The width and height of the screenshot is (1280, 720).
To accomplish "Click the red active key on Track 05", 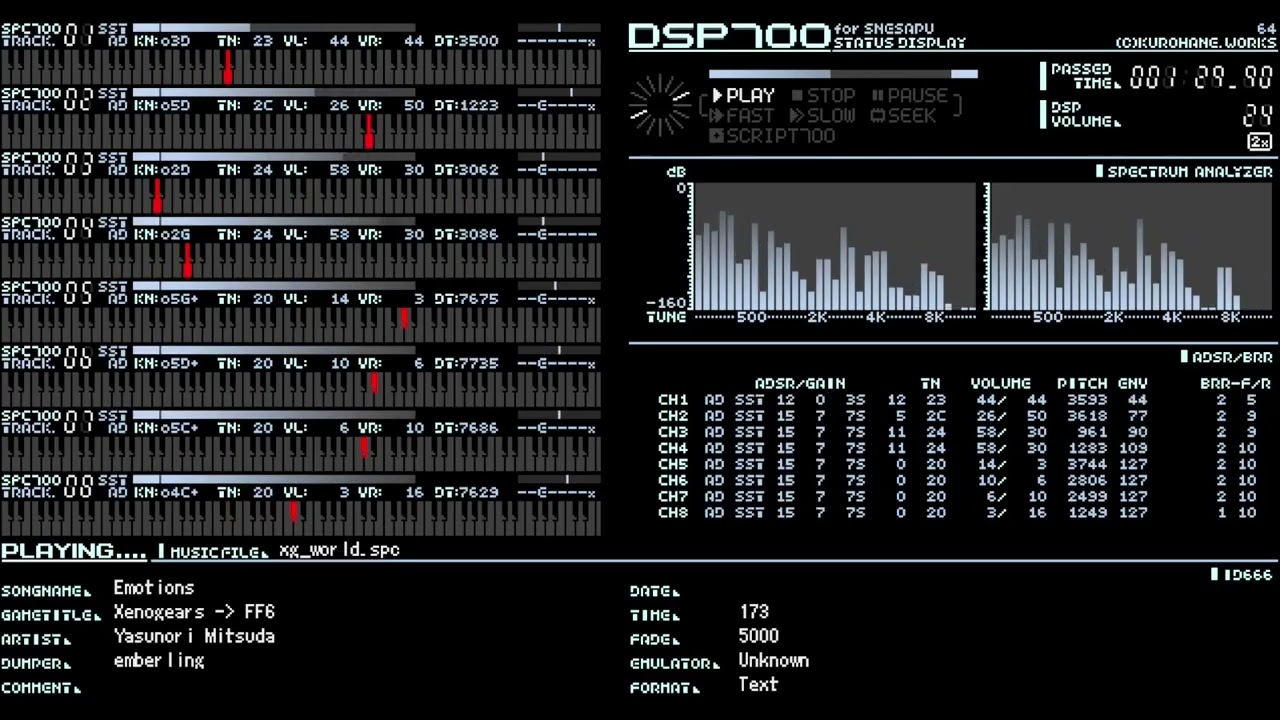I will pos(404,318).
